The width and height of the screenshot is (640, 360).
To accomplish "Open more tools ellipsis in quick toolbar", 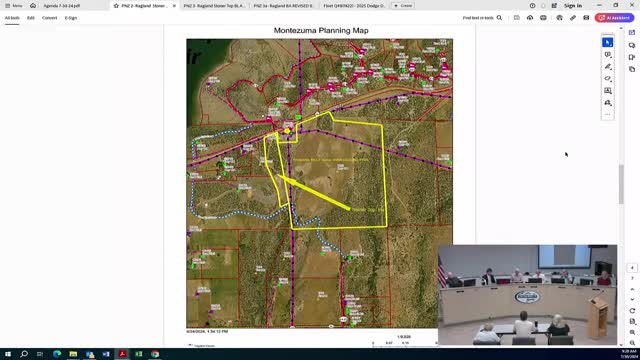I will [607, 114].
